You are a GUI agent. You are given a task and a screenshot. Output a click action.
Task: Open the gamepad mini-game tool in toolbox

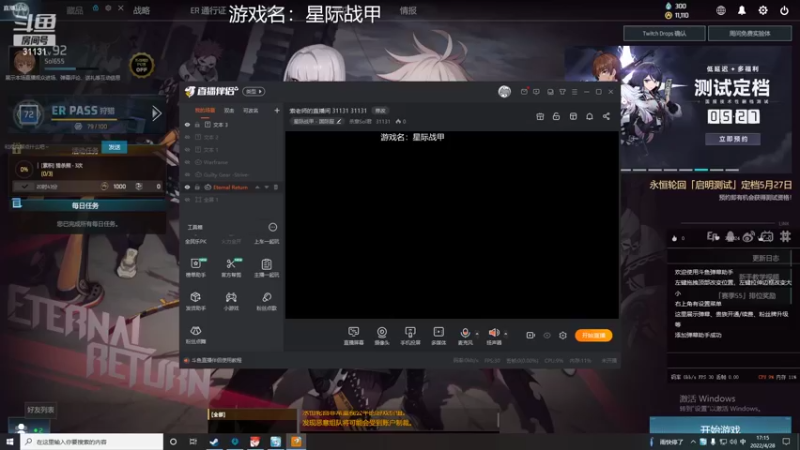point(231,301)
